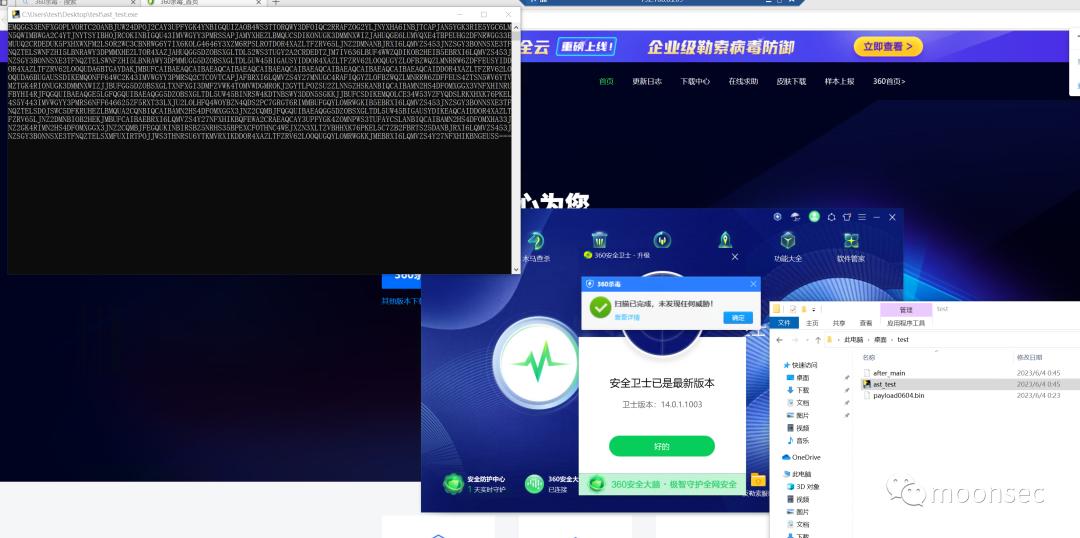Open 查看详情 link in scan popup
Viewport: 1080px width, 538px height.
click(x=627, y=317)
